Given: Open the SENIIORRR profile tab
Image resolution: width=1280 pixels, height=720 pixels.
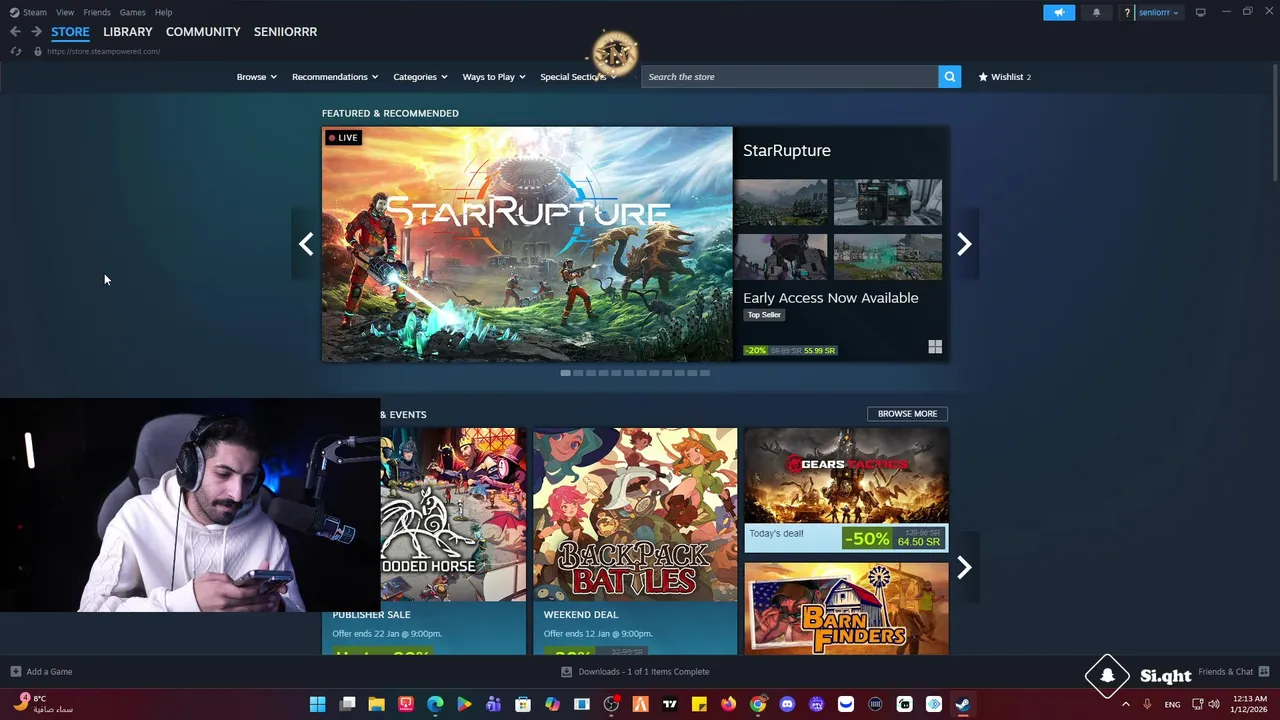Looking at the screenshot, I should 285,32.
